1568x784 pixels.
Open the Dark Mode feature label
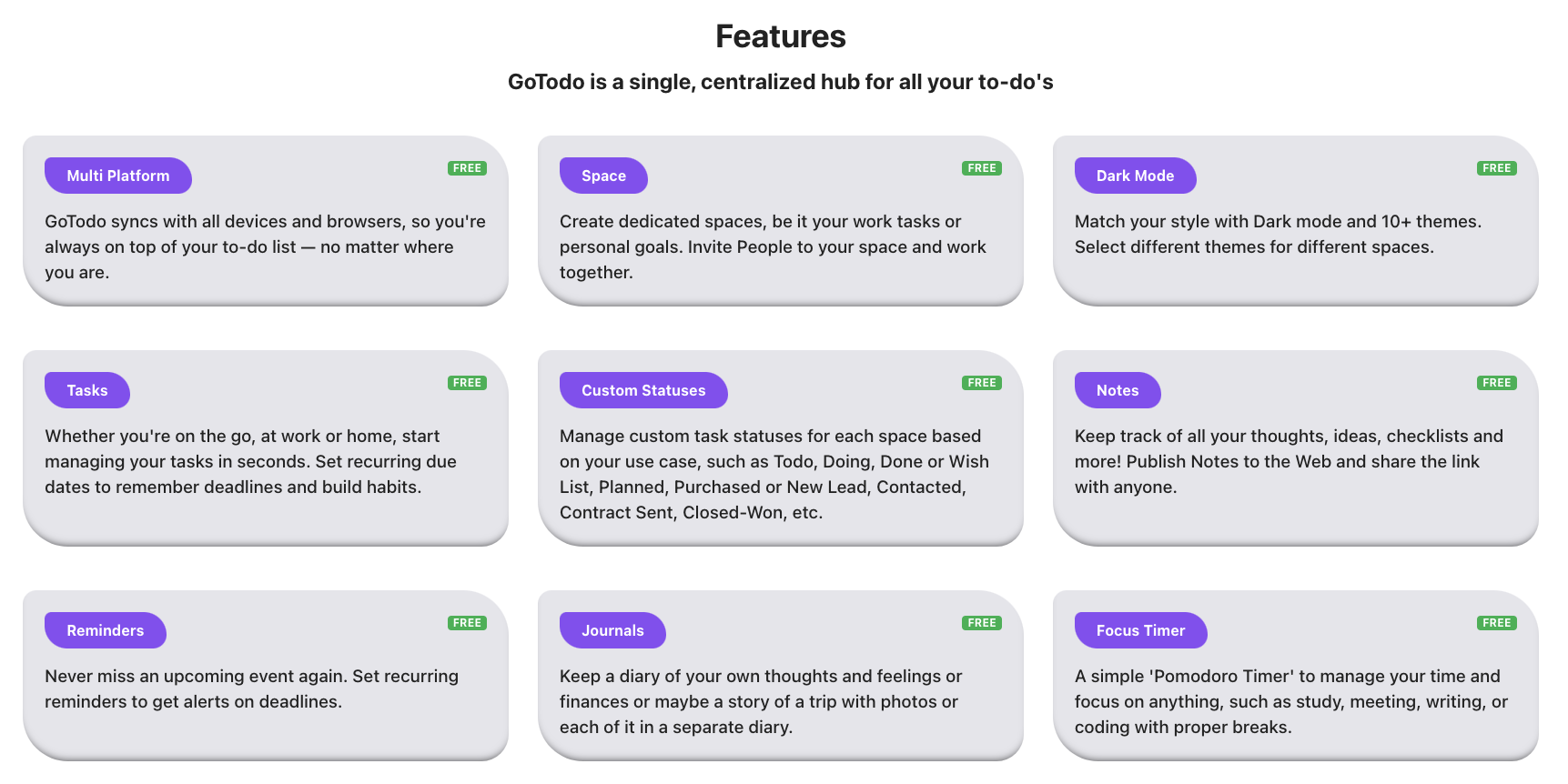(x=1135, y=176)
